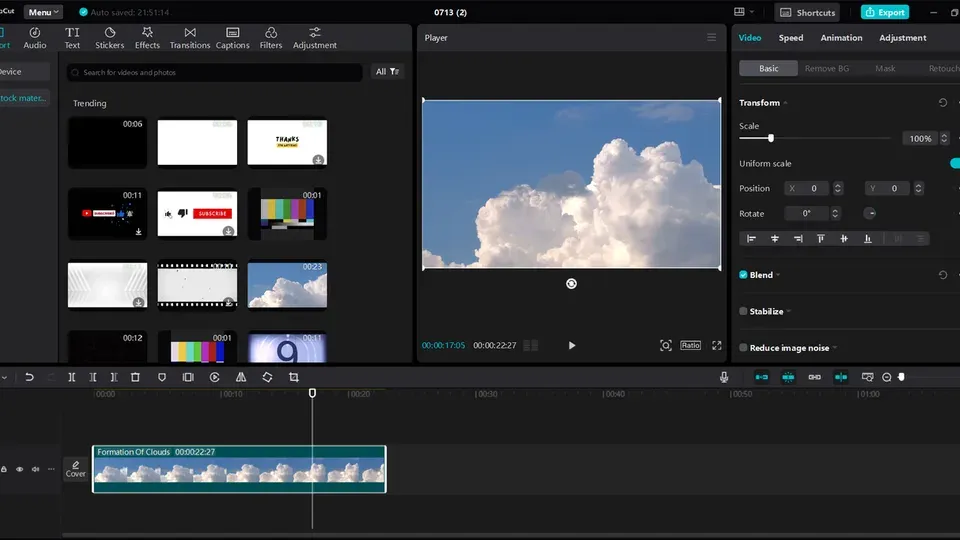Open the Captions panel
Viewport: 960px width, 540px height.
point(233,38)
